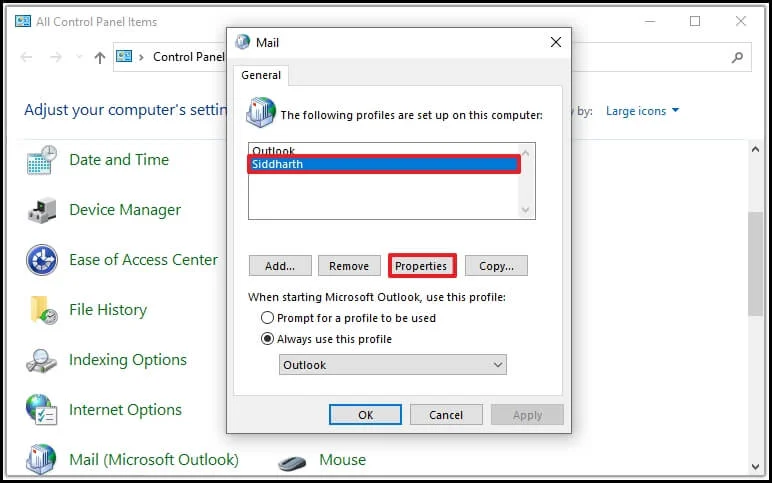The height and width of the screenshot is (483, 772).
Task: Click the Mail dialog title bar icon
Action: click(243, 42)
